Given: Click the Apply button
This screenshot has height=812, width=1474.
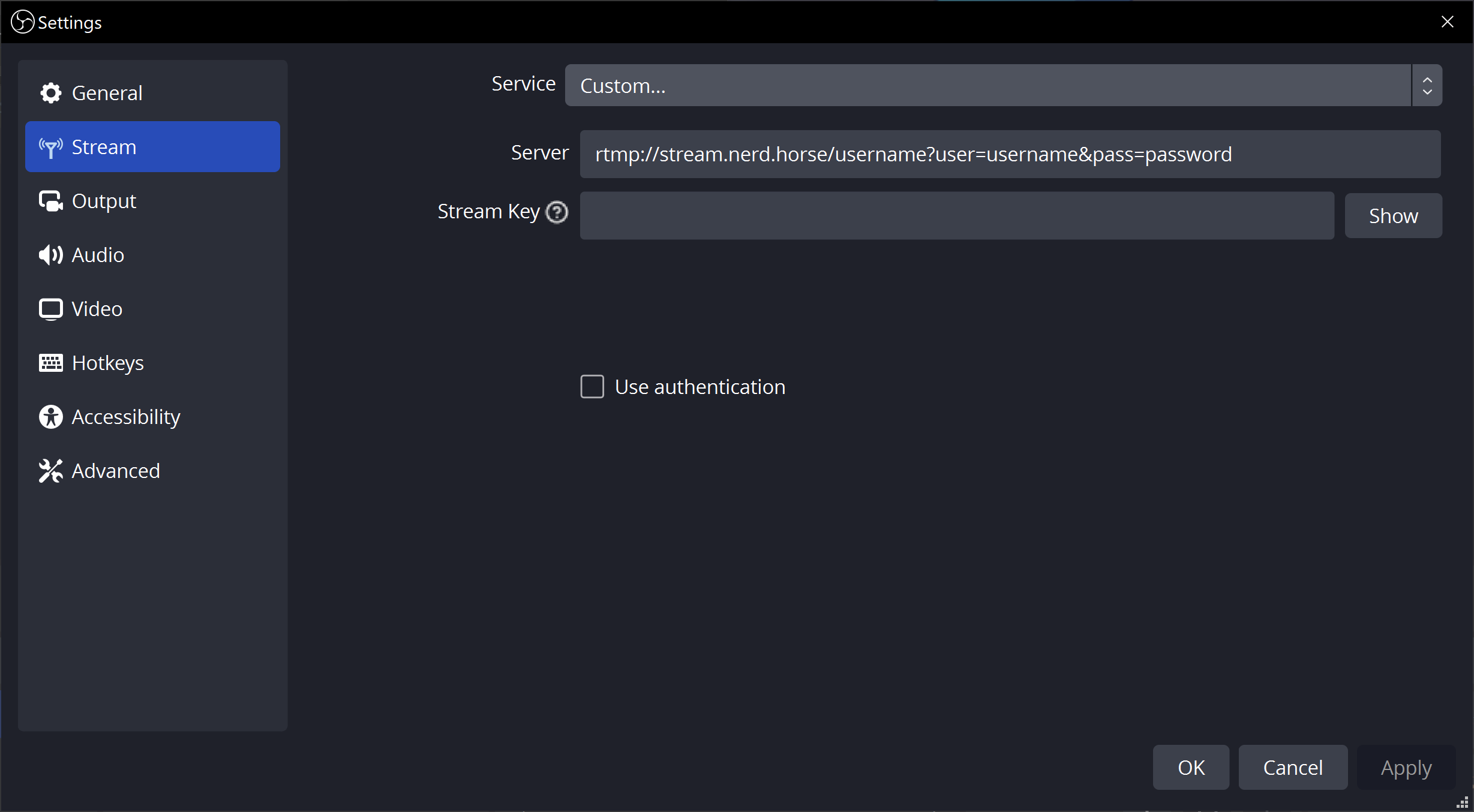Looking at the screenshot, I should [1406, 768].
